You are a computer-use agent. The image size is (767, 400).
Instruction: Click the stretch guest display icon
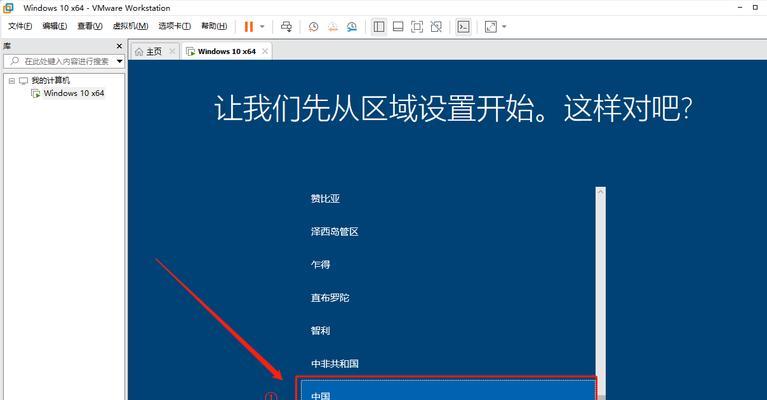491,26
